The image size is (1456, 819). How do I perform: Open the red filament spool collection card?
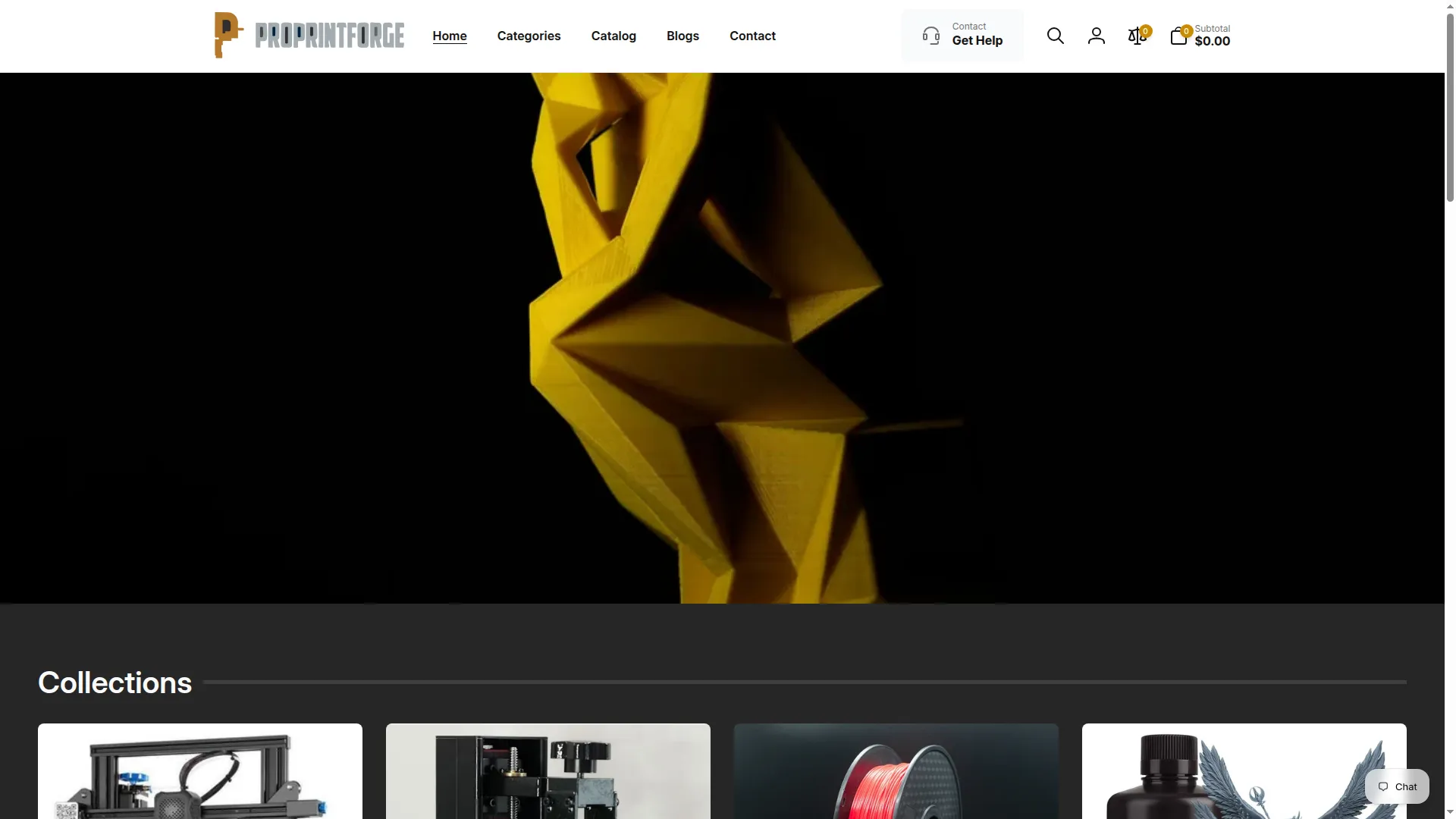coord(896,771)
